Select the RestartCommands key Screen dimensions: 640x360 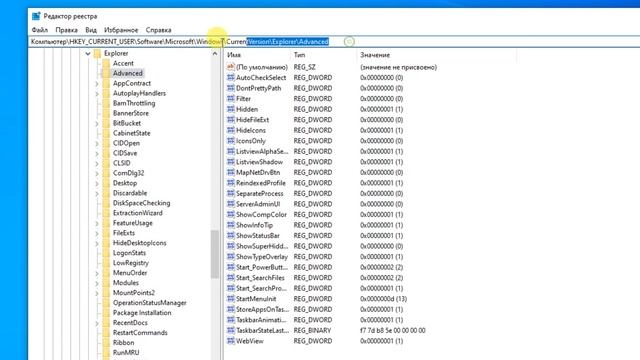pos(140,333)
